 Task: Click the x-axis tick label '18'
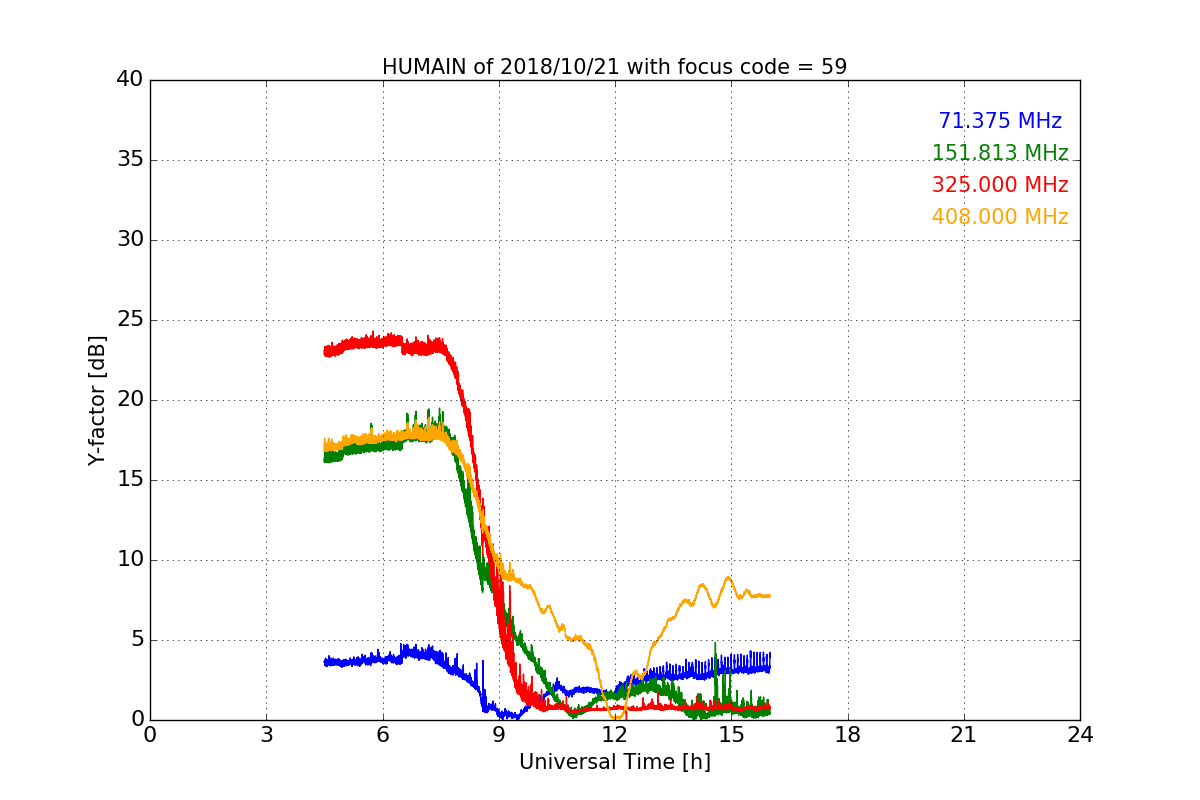click(848, 734)
